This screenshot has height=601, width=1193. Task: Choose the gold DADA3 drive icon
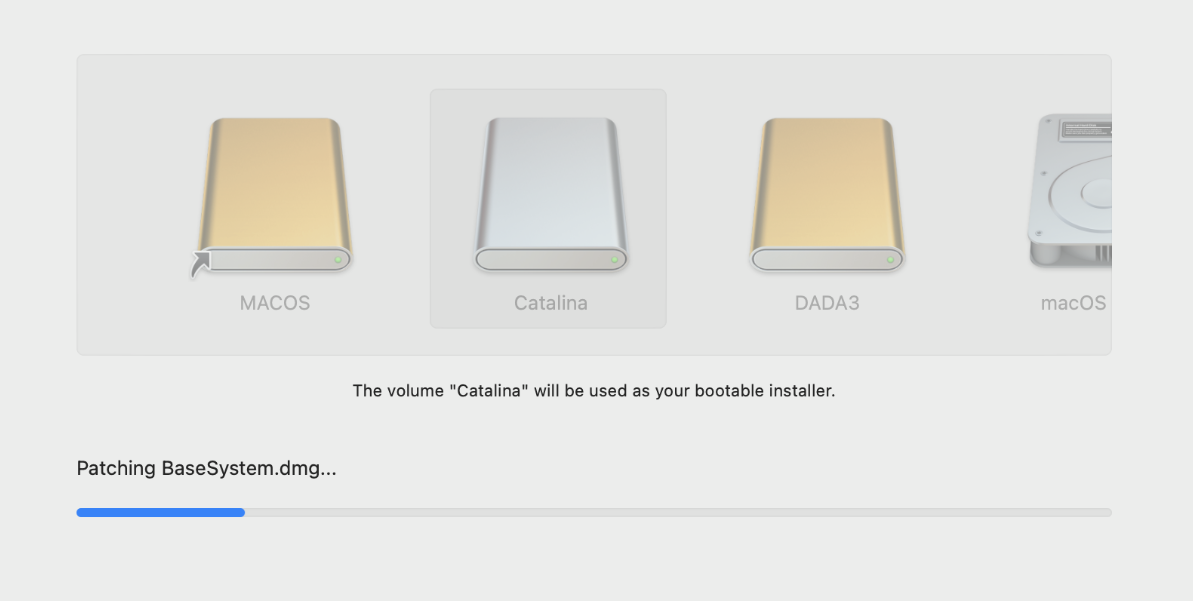(827, 190)
